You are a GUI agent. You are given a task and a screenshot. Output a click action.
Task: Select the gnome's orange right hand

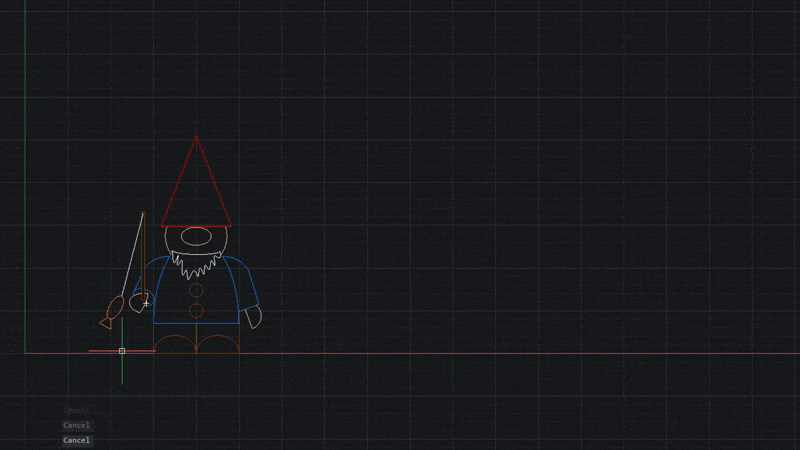[x=254, y=317]
